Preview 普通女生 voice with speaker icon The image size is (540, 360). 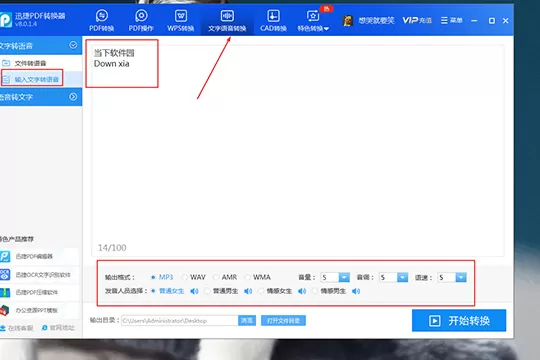[194, 291]
